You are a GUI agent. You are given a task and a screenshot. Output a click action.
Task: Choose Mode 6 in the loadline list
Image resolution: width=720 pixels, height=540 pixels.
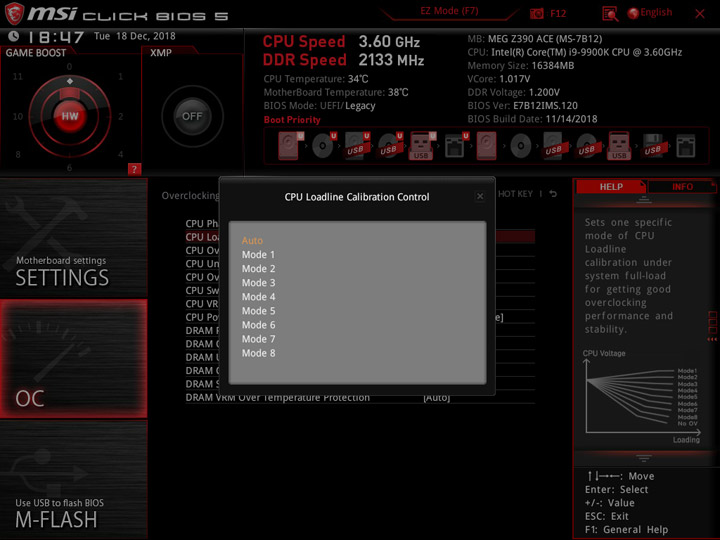[x=259, y=325]
